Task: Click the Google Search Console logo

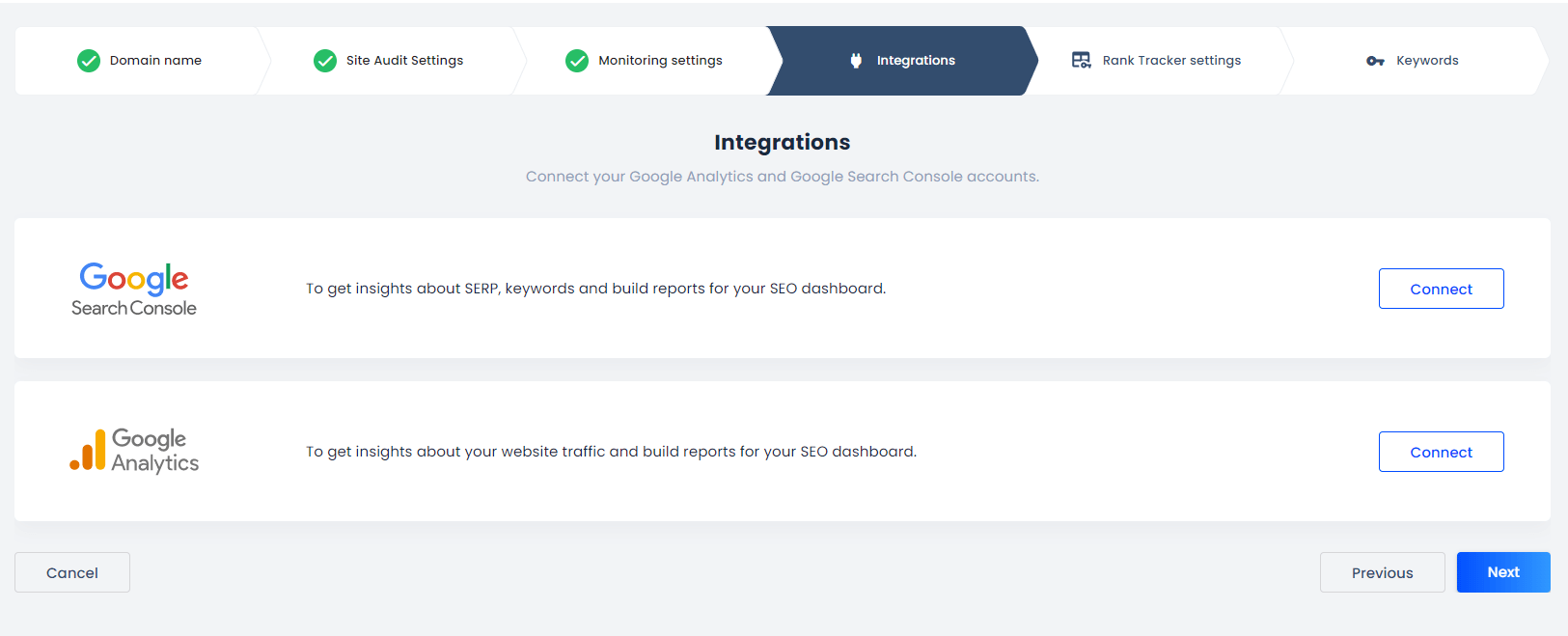Action: (x=134, y=290)
